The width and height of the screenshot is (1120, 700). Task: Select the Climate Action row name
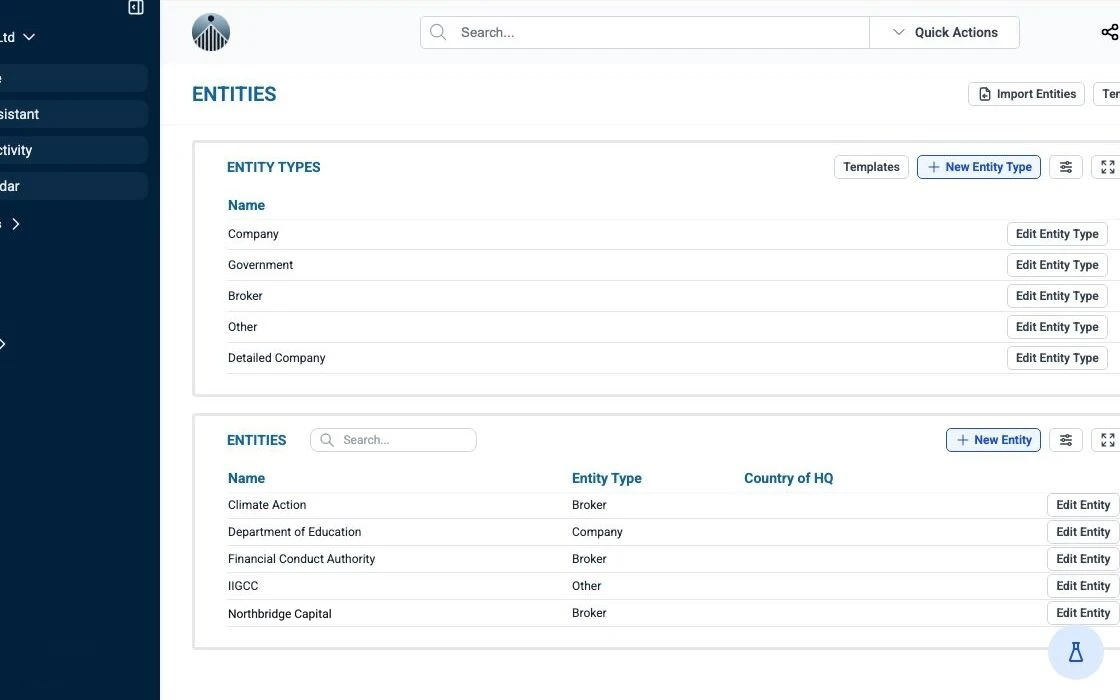(267, 505)
